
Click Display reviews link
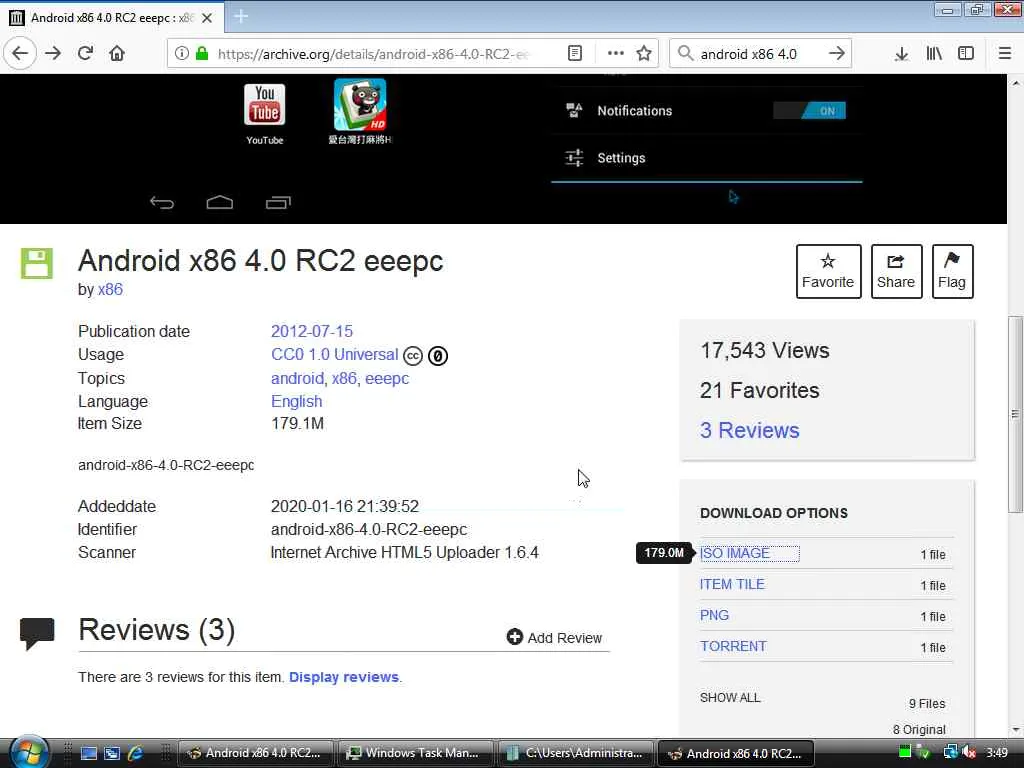pos(344,677)
